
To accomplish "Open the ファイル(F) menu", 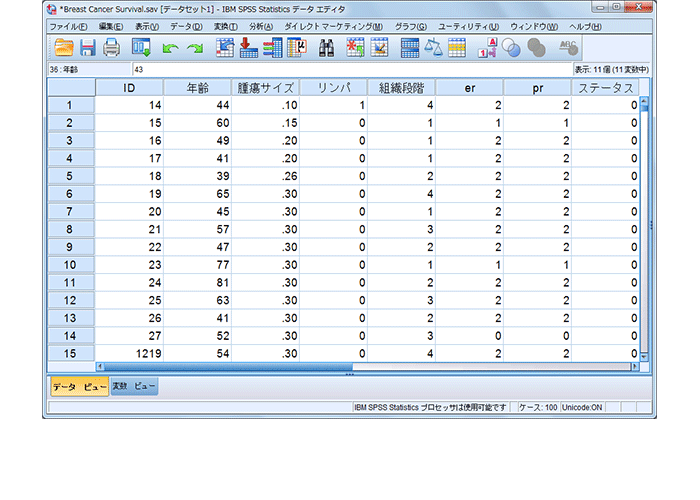I will pos(68,27).
